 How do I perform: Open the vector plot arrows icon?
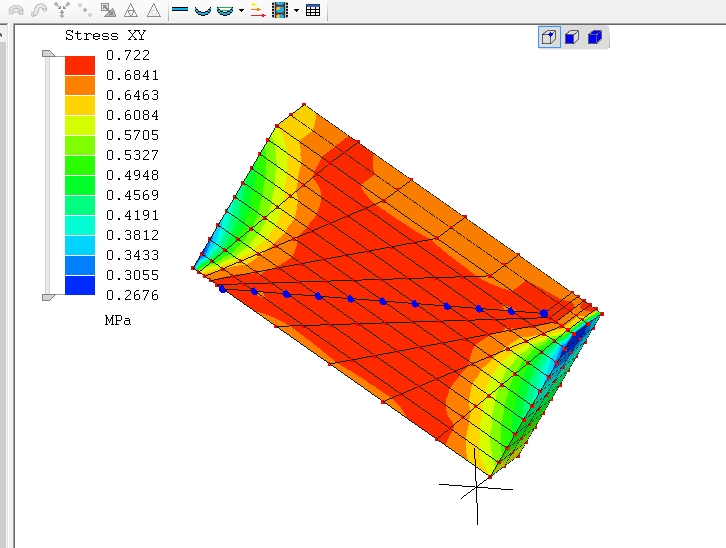257,10
